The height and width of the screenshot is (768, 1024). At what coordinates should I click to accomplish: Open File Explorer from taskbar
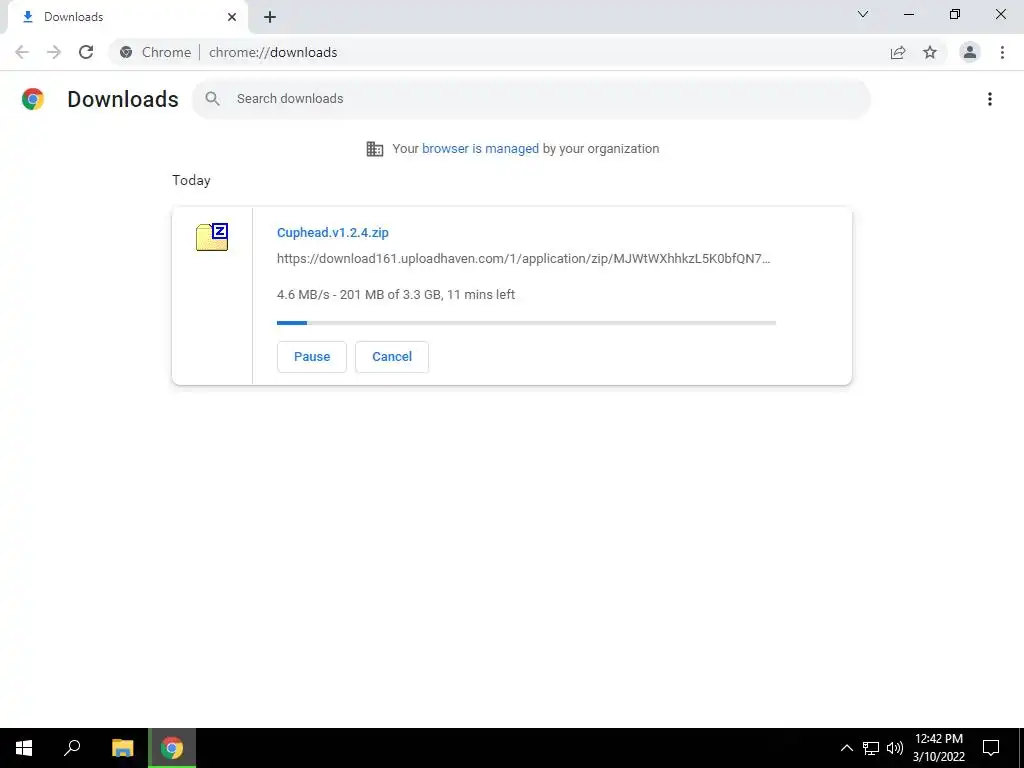click(122, 748)
